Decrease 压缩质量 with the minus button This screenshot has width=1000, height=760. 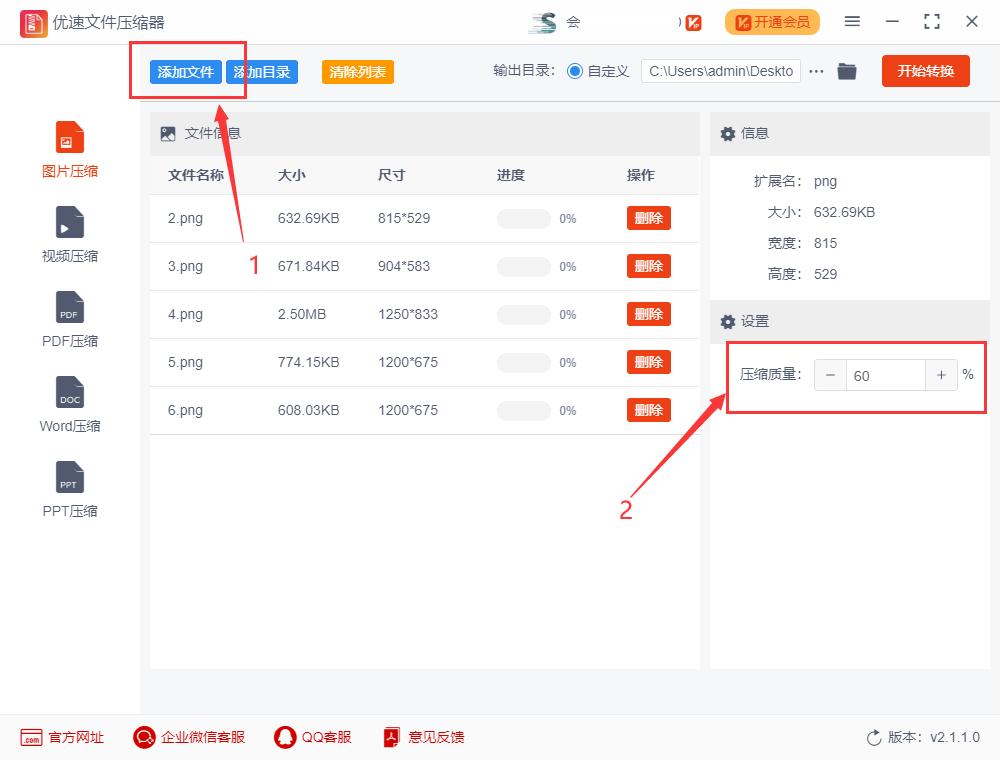click(x=831, y=374)
